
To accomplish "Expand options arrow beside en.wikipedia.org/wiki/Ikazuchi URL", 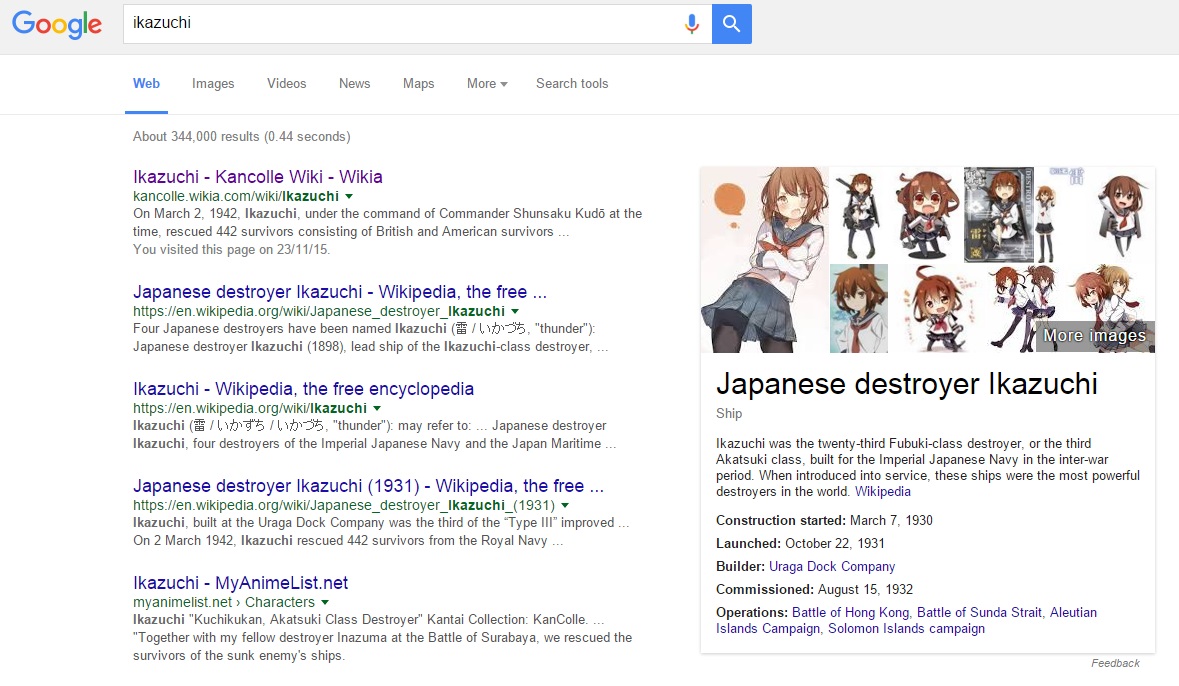I will click(x=377, y=408).
